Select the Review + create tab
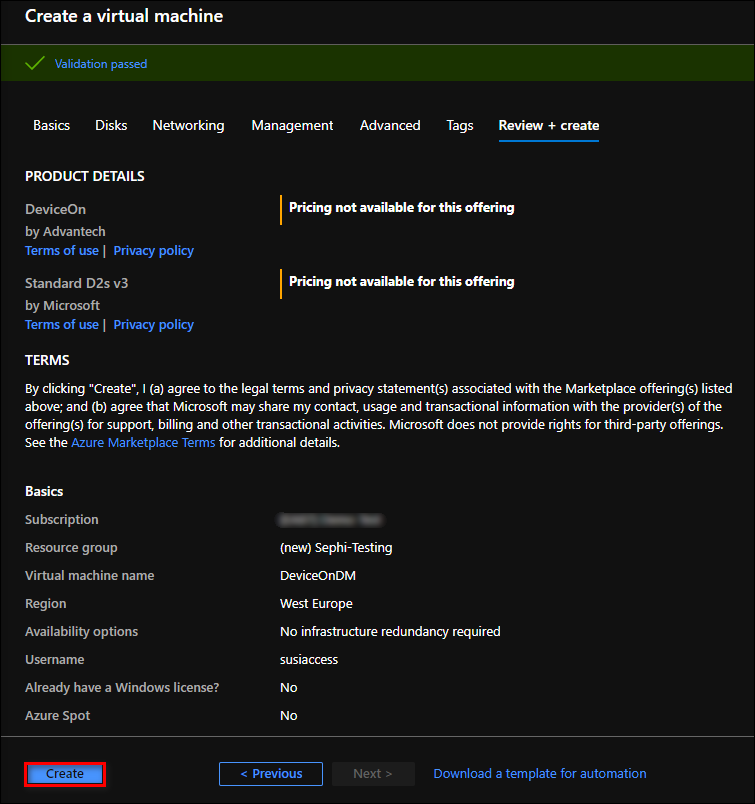 coord(549,125)
